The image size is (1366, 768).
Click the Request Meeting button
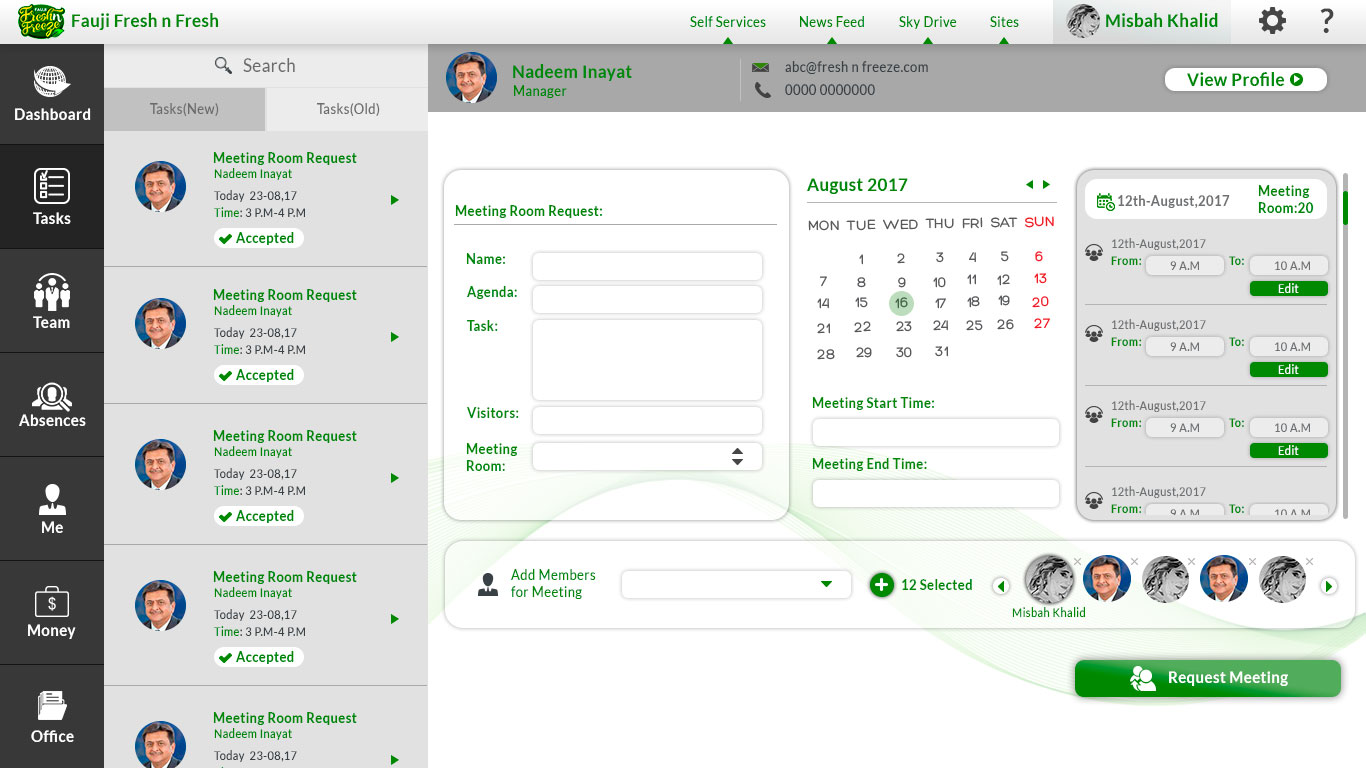click(1207, 678)
